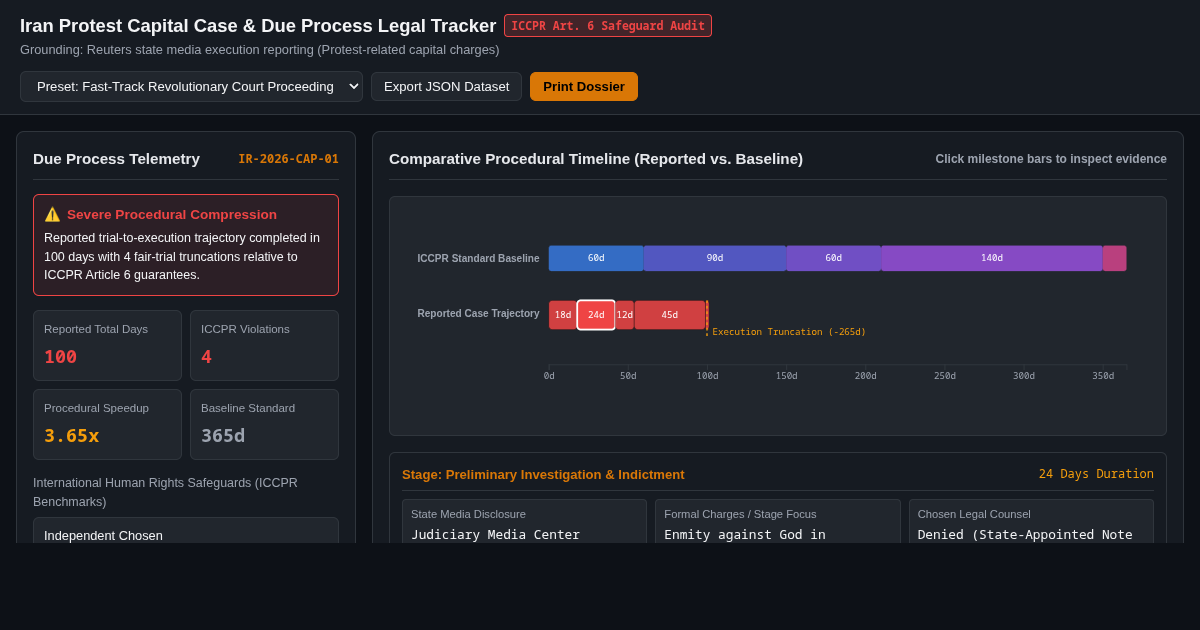Screen dimensions: 1200x630
Task: Click the Judiciary Media Center value
Action: click(x=495, y=534)
